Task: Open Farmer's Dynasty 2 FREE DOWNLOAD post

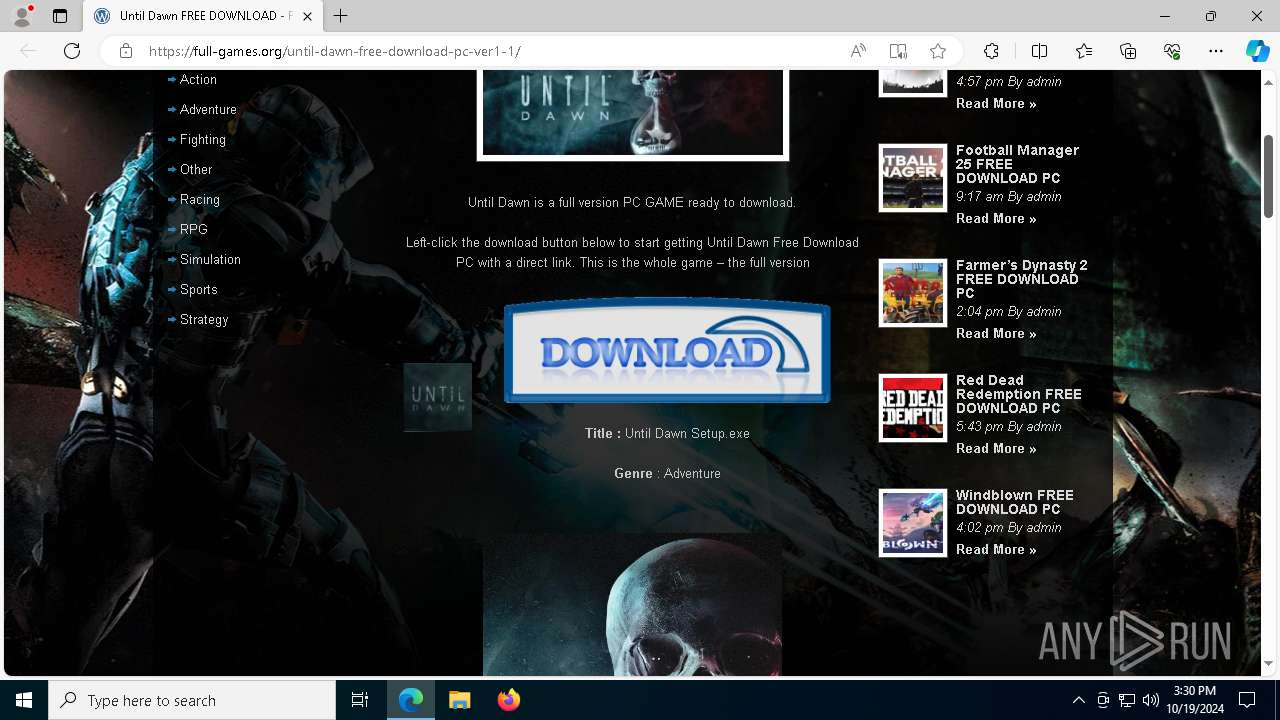Action: click(1021, 279)
